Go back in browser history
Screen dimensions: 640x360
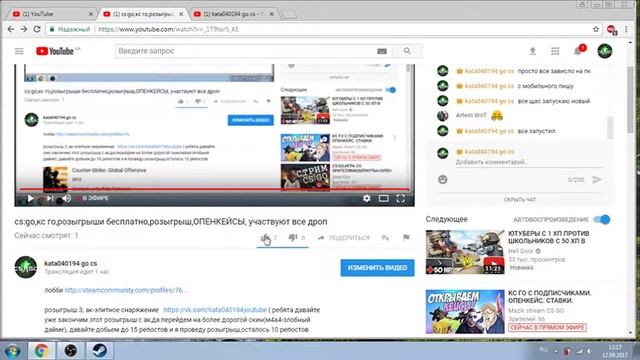11,29
